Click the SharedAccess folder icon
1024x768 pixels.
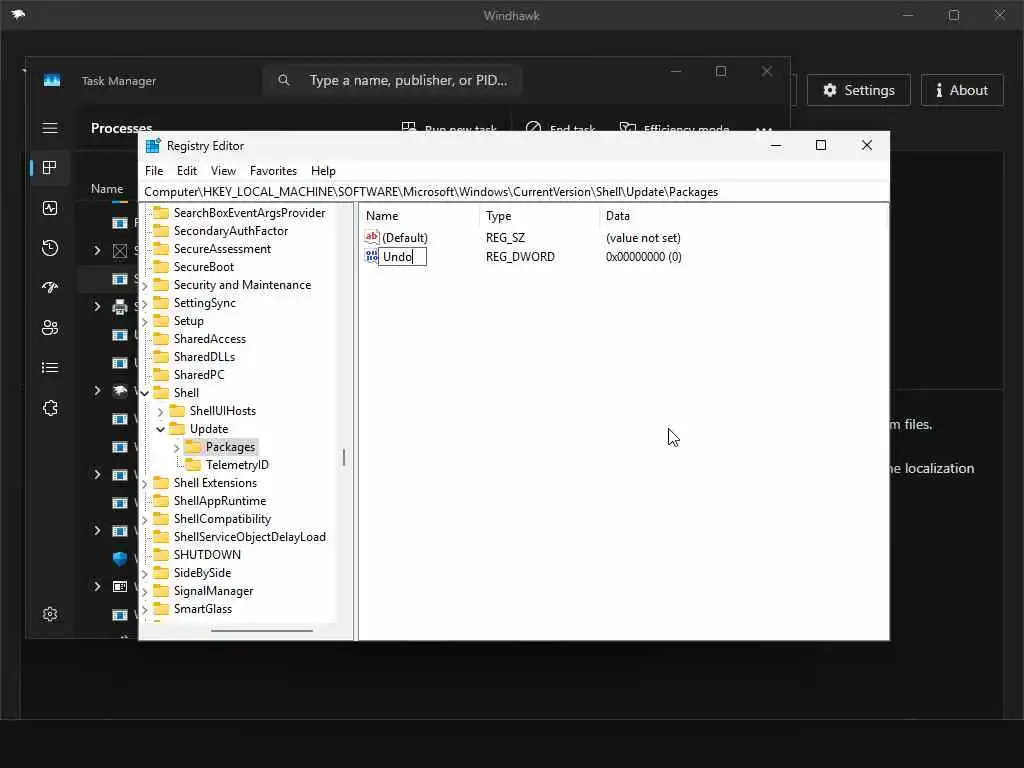tap(161, 339)
